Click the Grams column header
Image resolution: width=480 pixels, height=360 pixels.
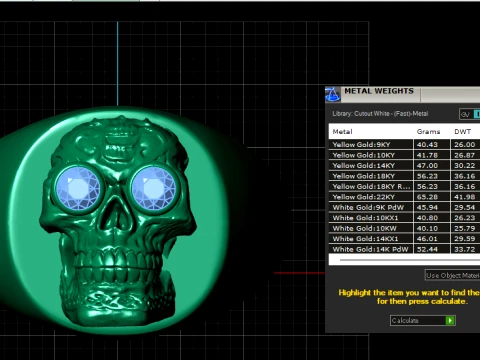pos(428,131)
